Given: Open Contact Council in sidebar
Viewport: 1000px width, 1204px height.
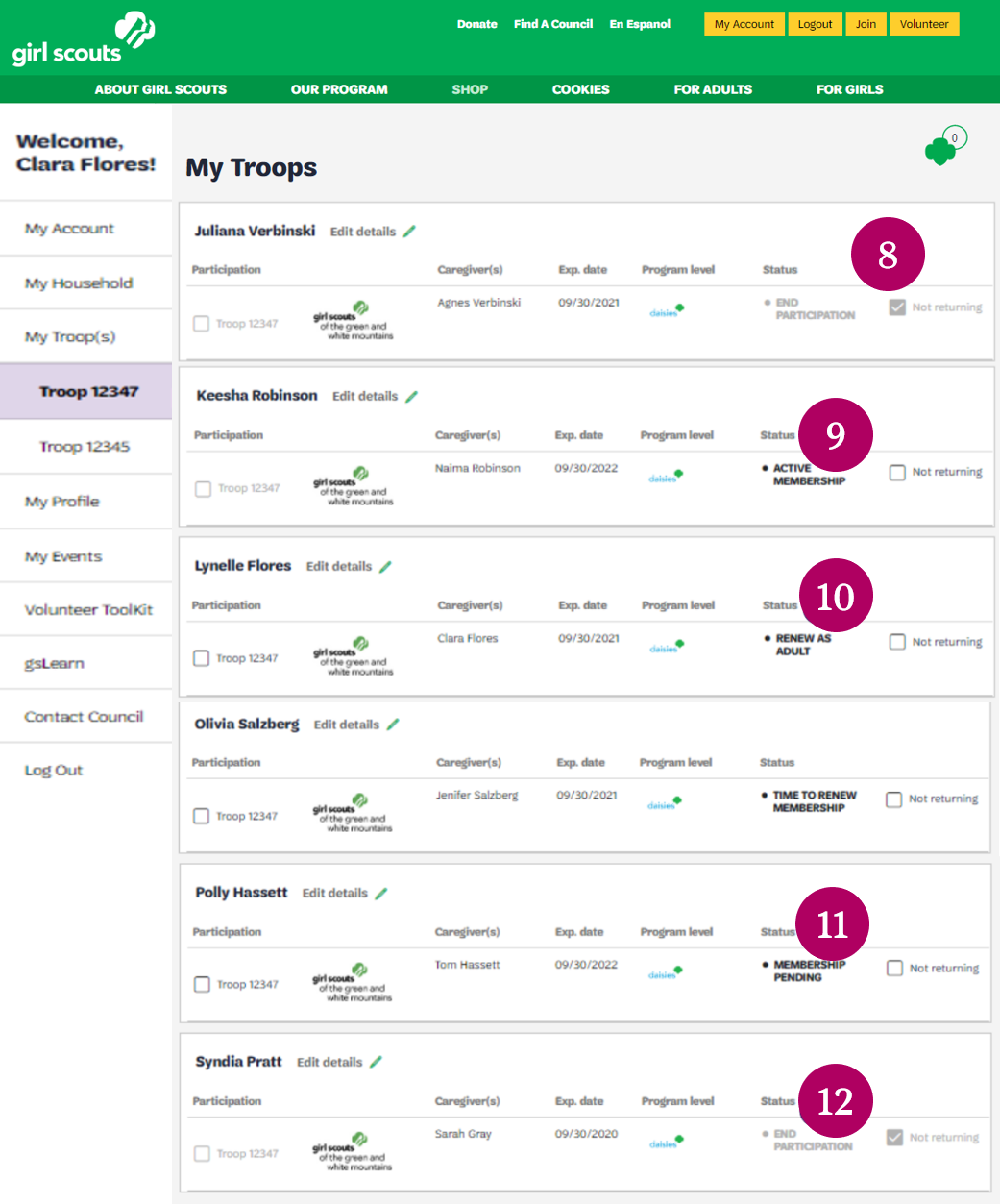Looking at the screenshot, I should tap(86, 716).
